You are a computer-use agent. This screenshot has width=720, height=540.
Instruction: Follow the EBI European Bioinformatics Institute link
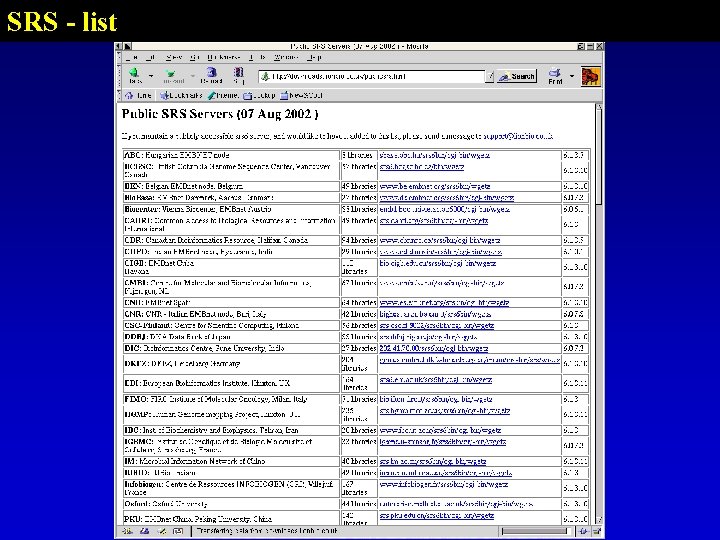(x=436, y=380)
